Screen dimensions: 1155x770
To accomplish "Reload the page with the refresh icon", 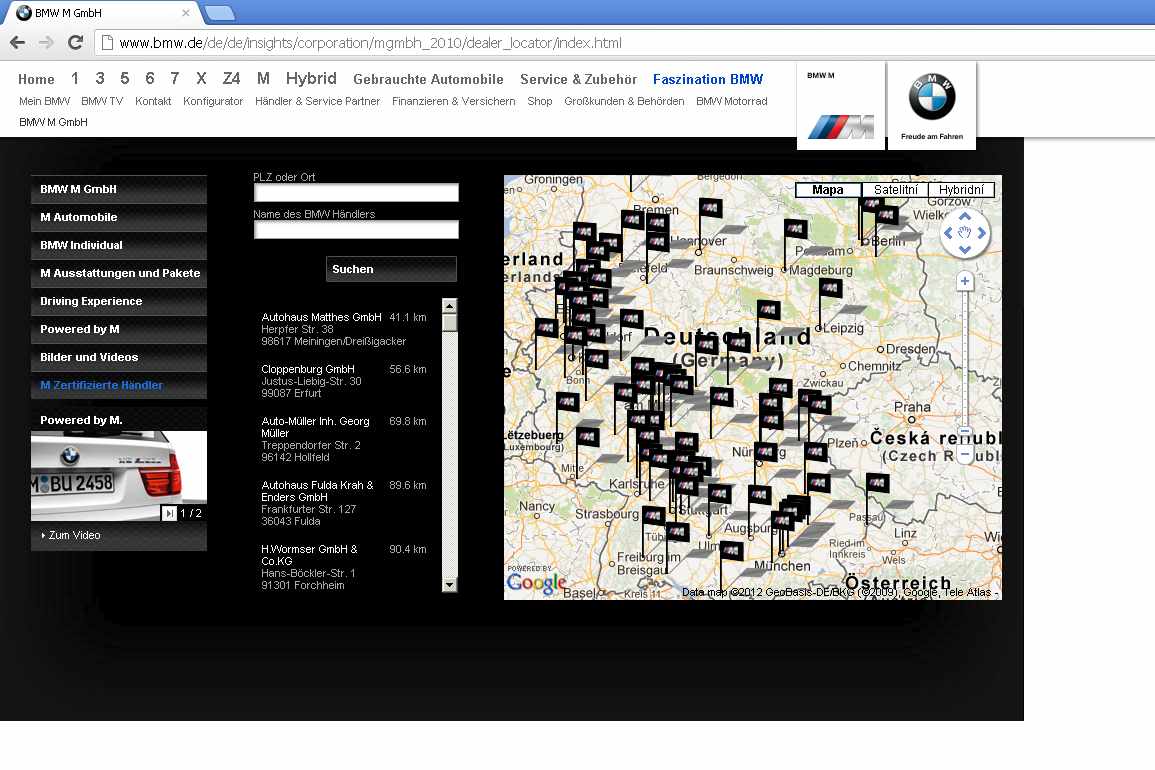I will tap(75, 43).
